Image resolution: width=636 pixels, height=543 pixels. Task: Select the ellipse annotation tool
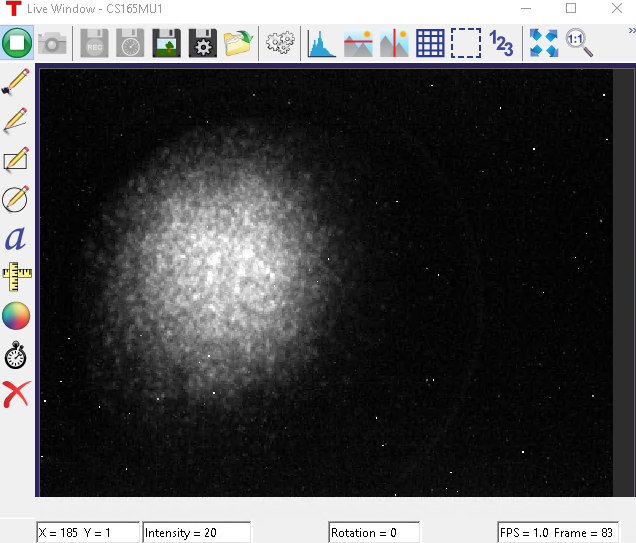pyautogui.click(x=16, y=199)
